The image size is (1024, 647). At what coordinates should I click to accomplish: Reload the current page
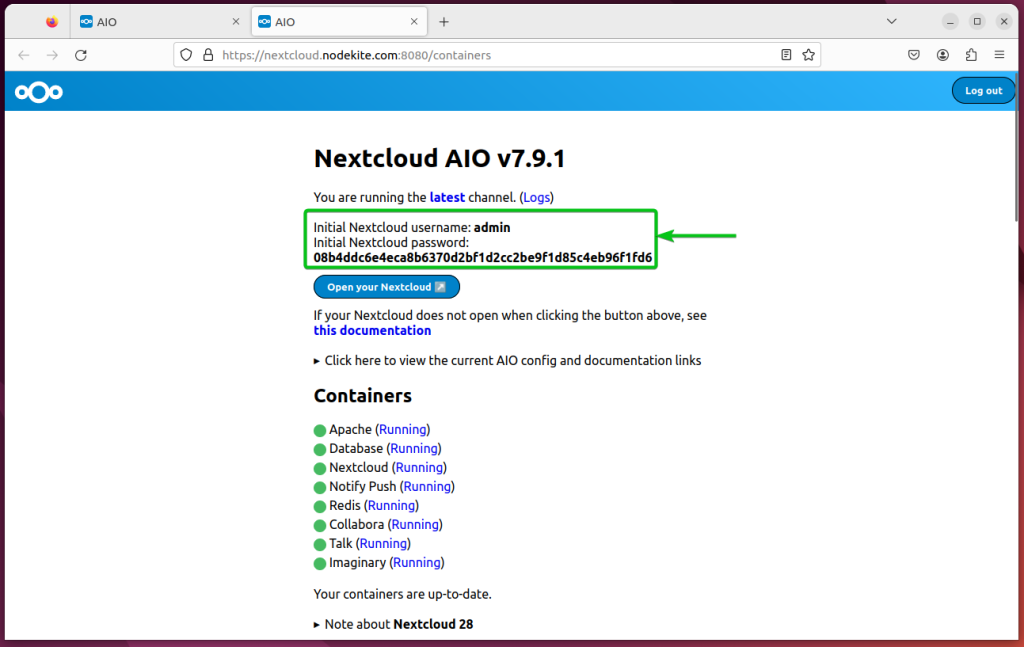(81, 55)
